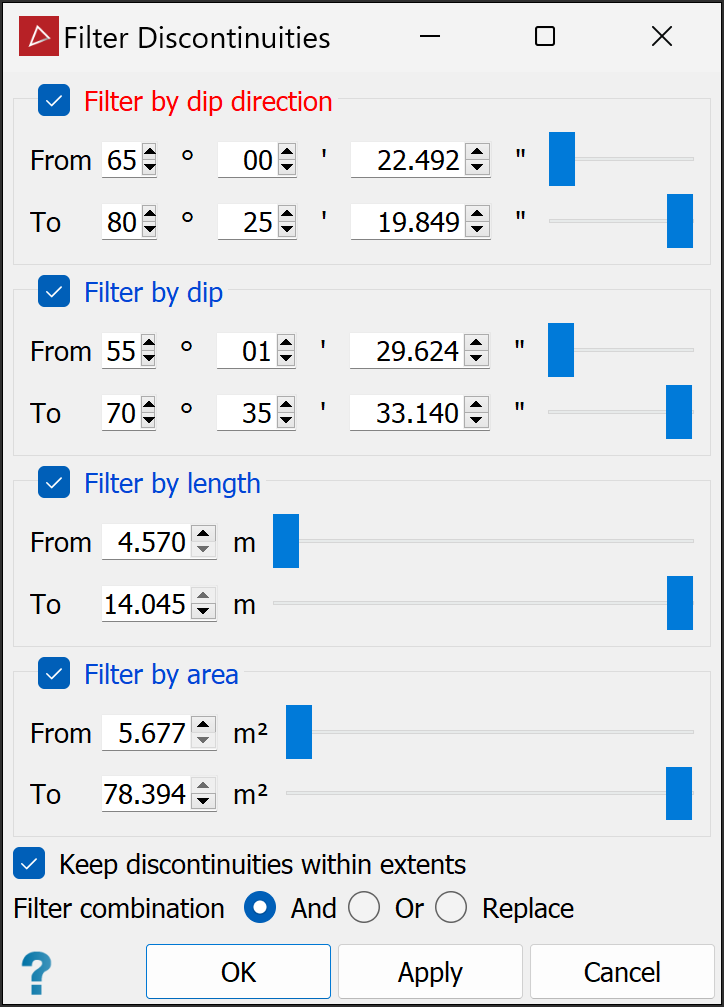Uncheck Filter by dip direction checkbox
The width and height of the screenshot is (724, 1007).
click(54, 101)
